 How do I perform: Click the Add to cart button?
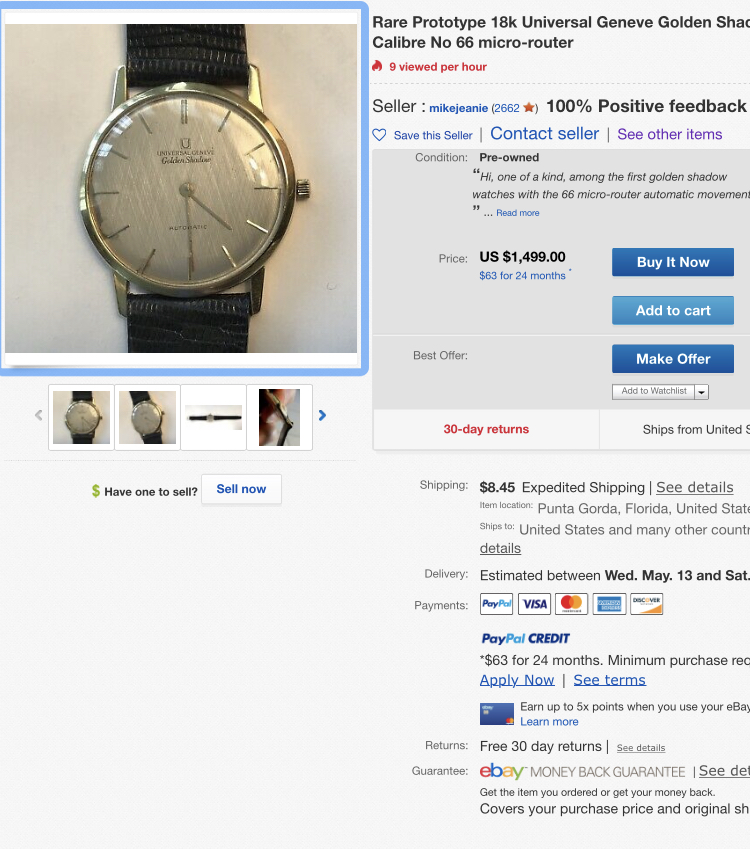click(x=673, y=310)
